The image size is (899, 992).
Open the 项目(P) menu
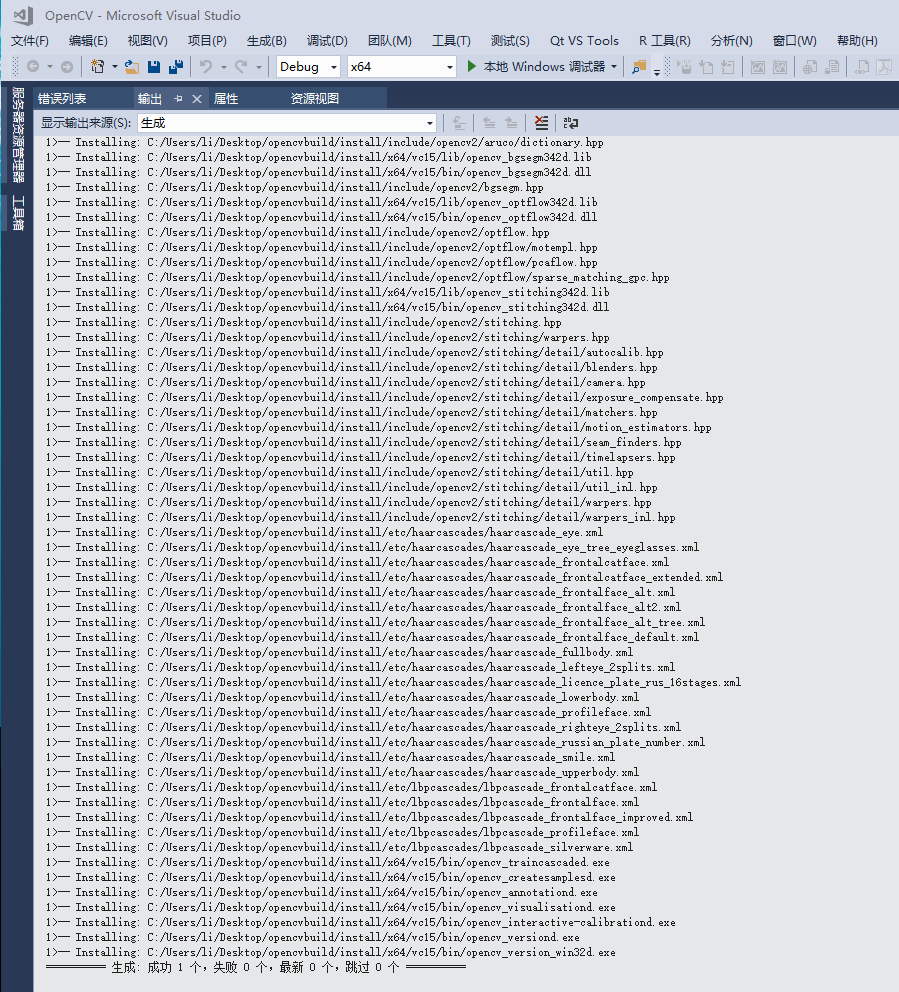[207, 40]
